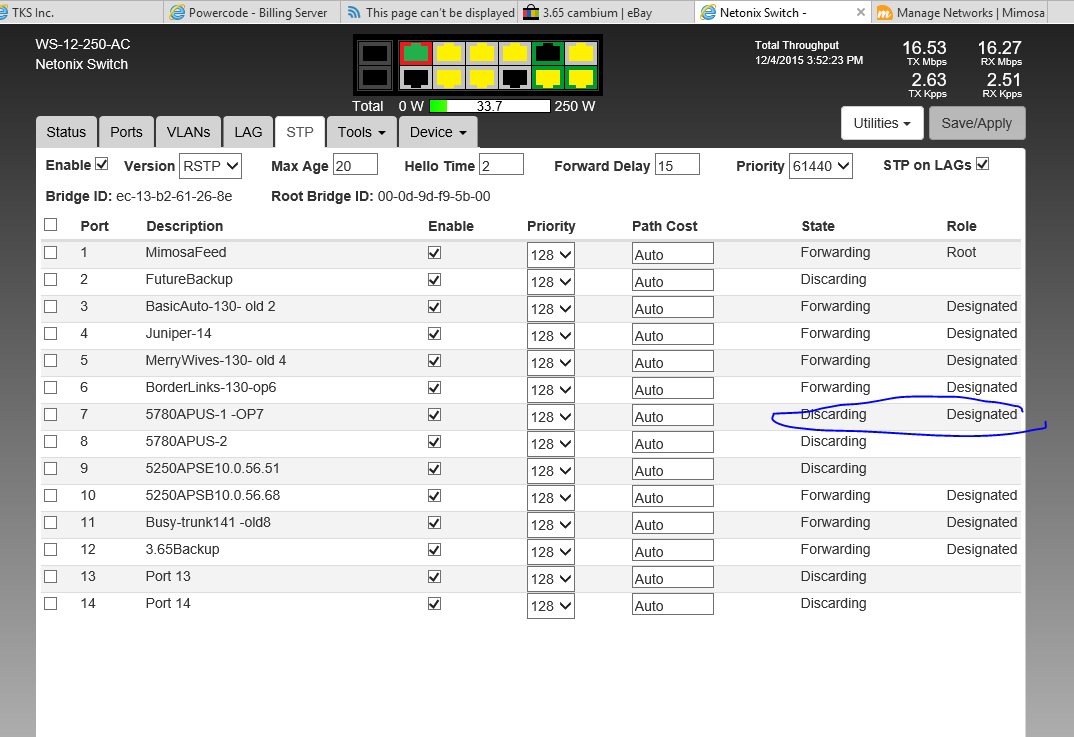This screenshot has width=1074, height=737.
Task: Switch to the VLANs tab
Action: (x=188, y=131)
